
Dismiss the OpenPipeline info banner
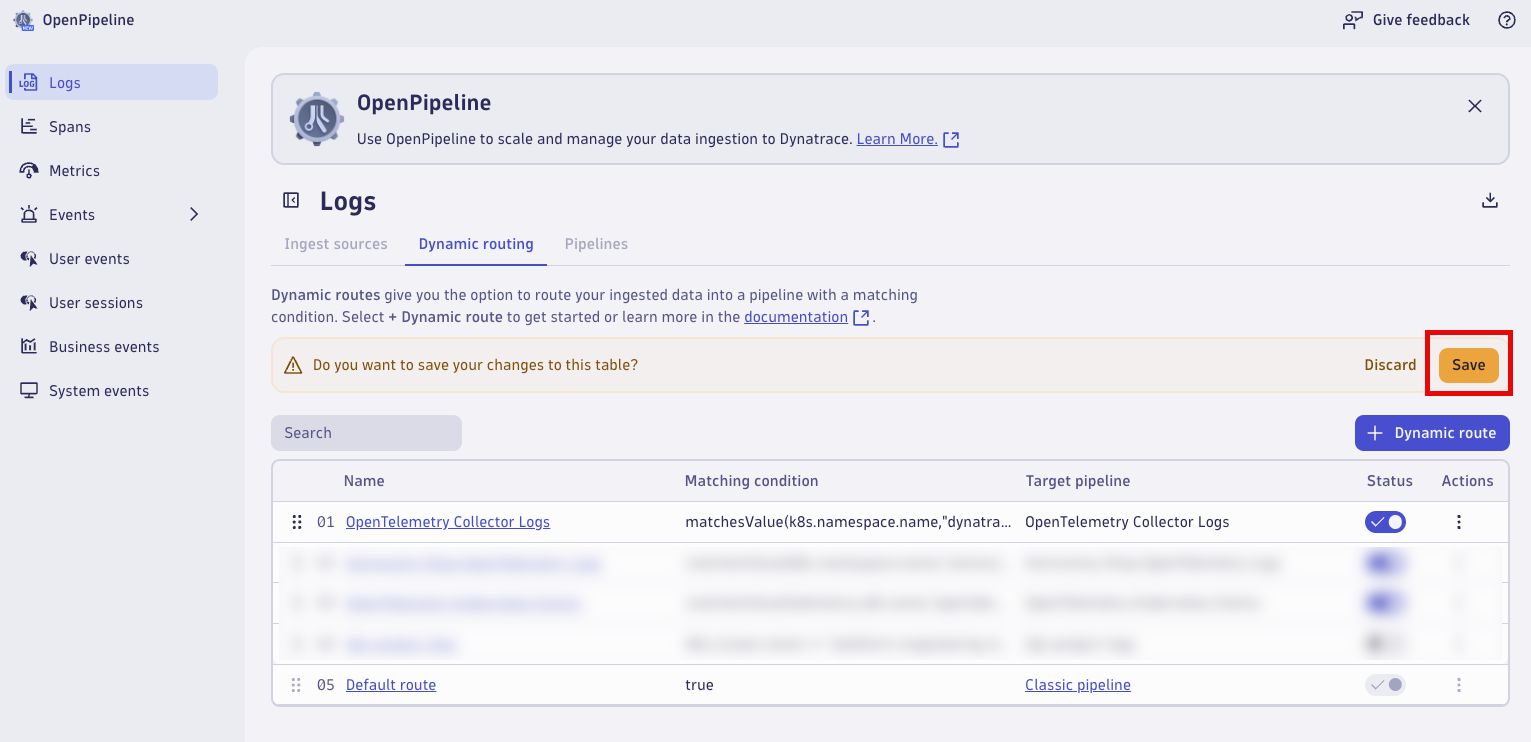(1475, 106)
